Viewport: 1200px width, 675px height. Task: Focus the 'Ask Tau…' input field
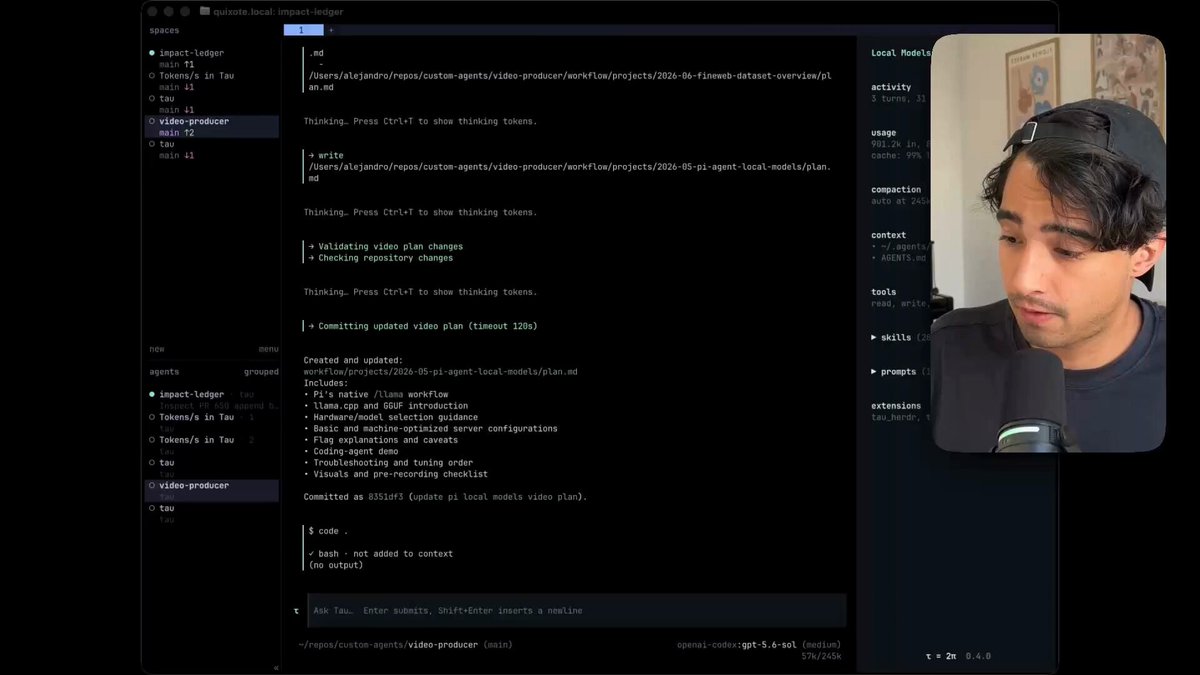(x=575, y=610)
